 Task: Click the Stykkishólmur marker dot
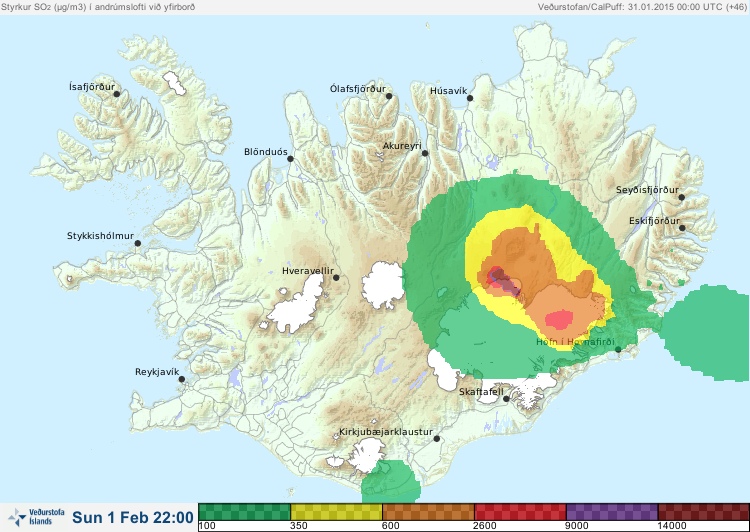coord(138,244)
